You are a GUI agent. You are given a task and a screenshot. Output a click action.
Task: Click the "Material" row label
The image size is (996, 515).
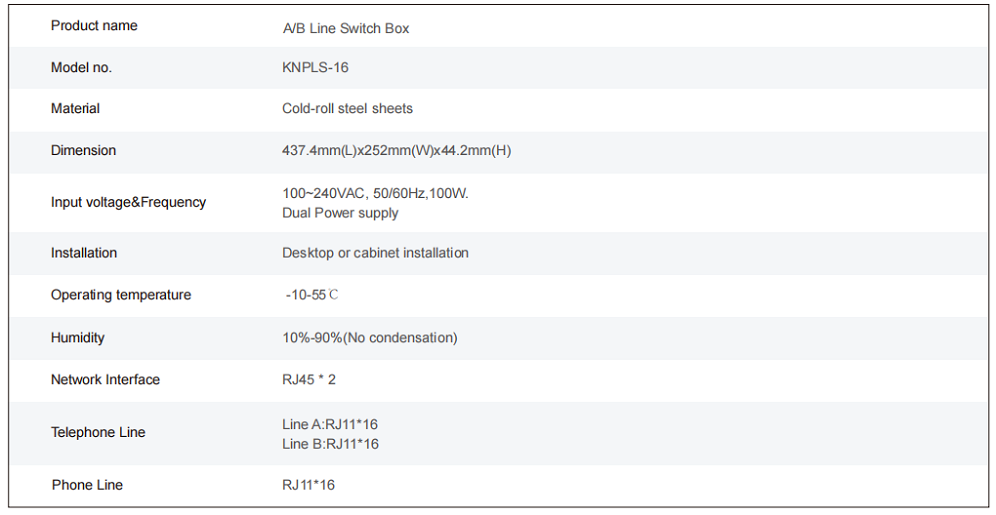pos(75,108)
